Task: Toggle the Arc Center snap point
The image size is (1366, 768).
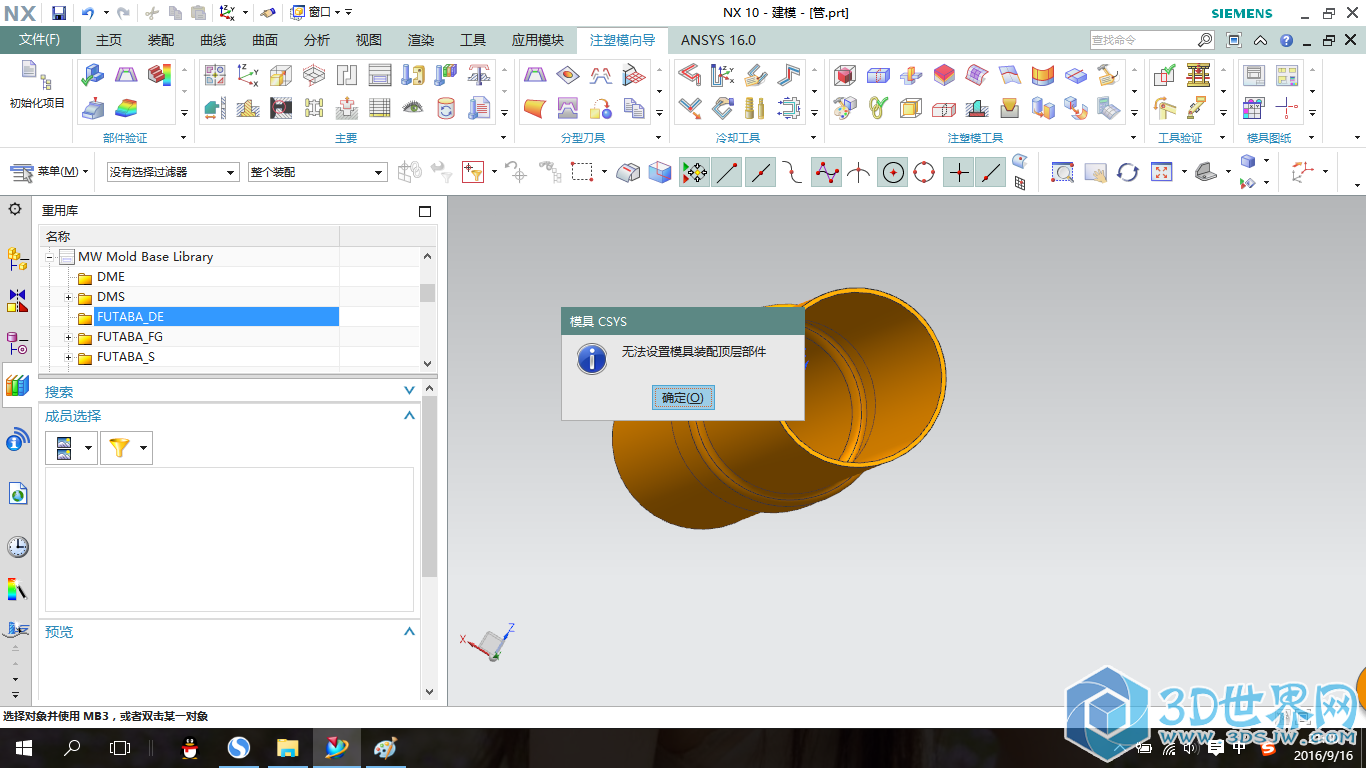Action: point(893,172)
